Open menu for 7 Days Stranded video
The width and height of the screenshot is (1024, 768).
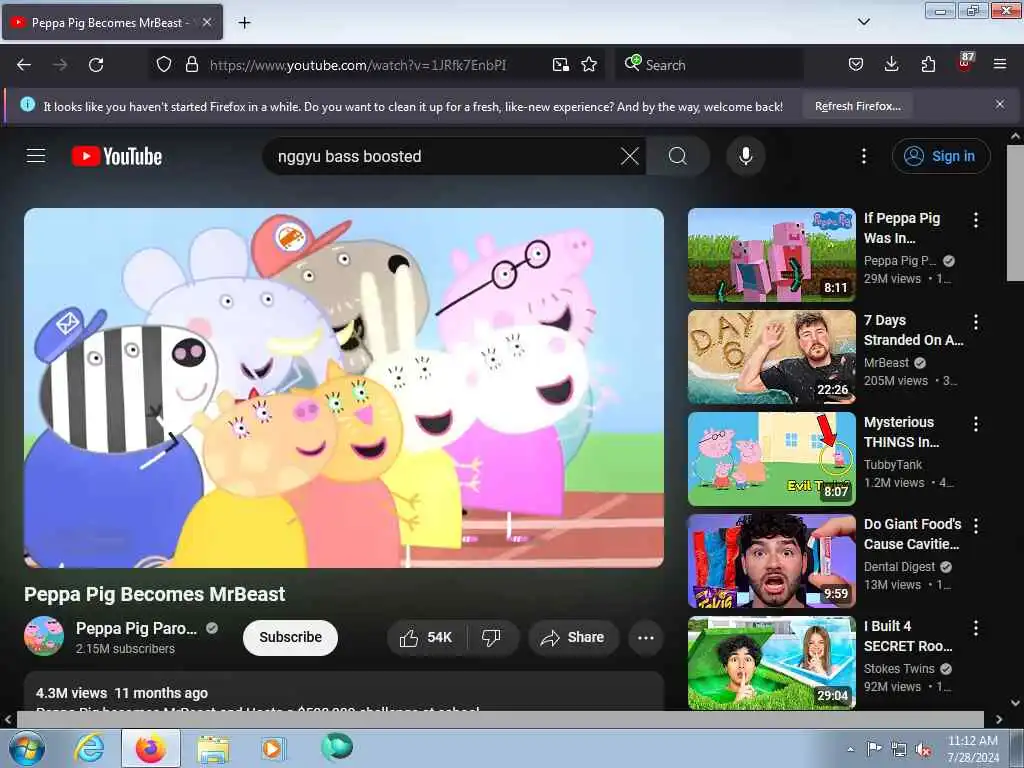pyautogui.click(x=976, y=322)
